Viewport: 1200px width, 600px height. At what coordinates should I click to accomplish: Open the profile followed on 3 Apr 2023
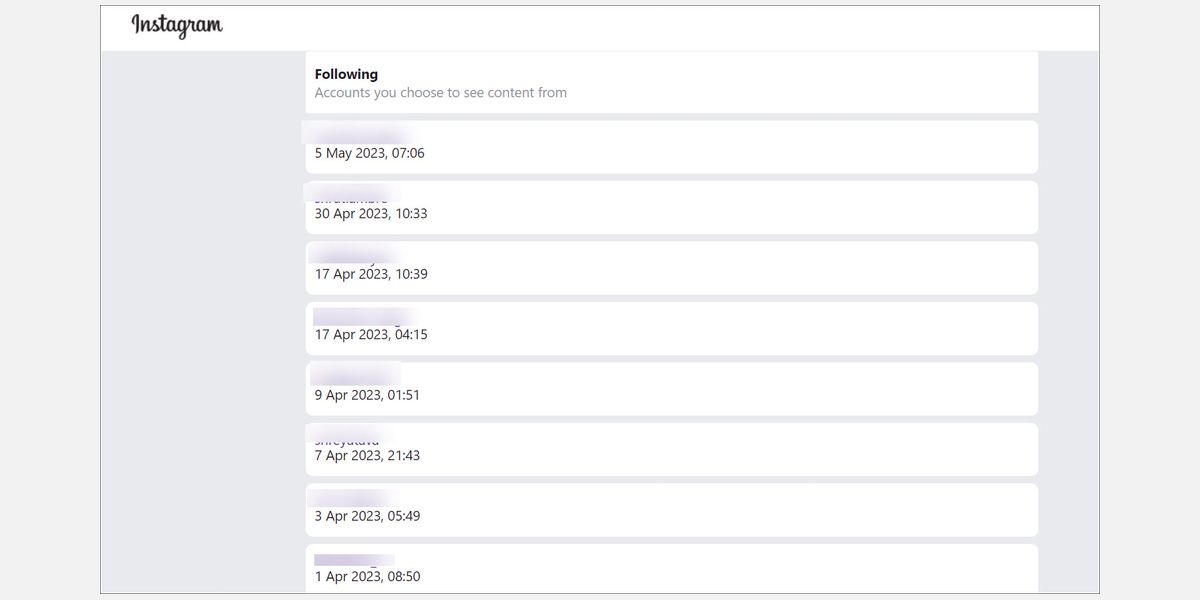352,495
